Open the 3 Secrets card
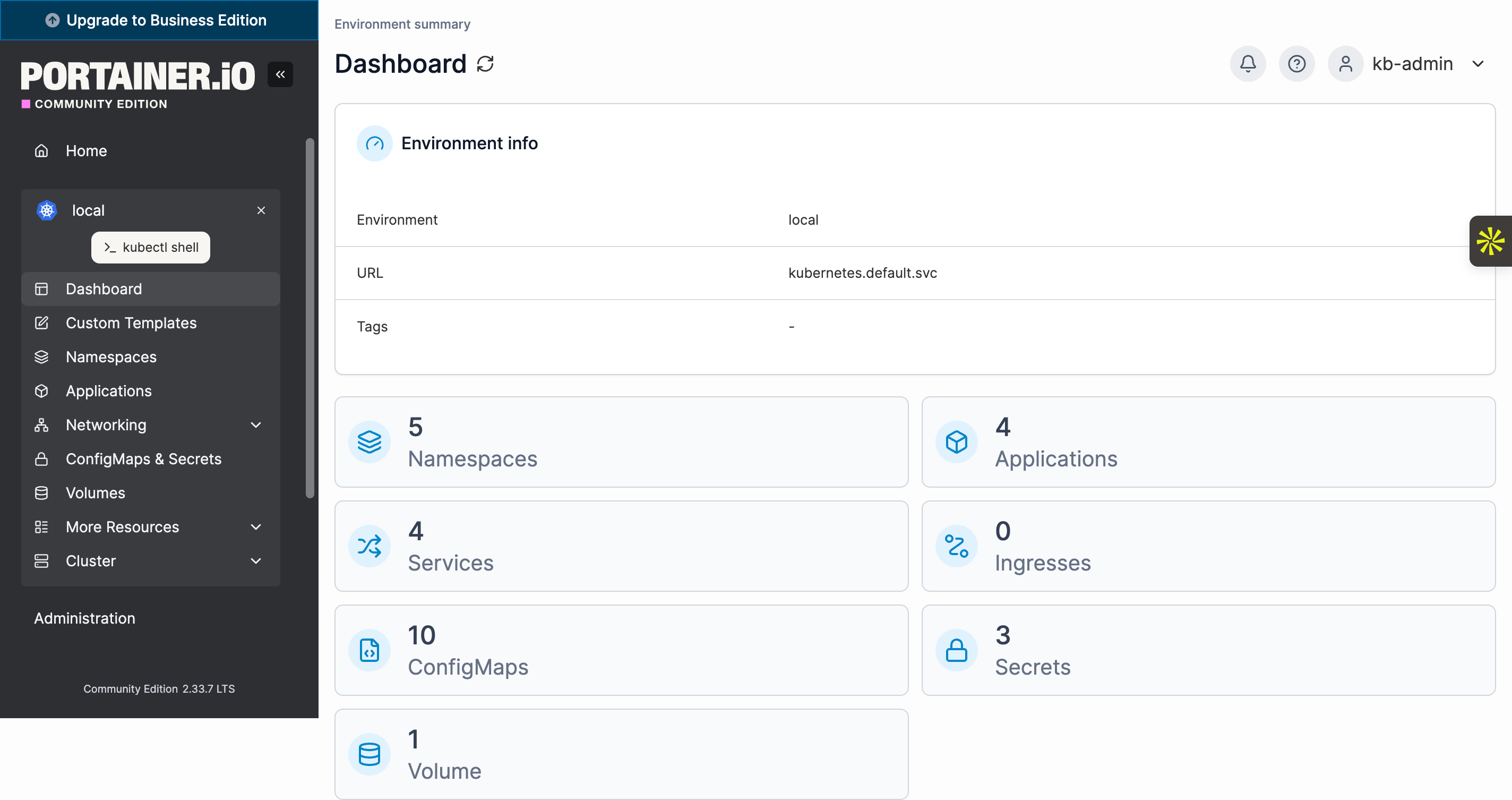The width and height of the screenshot is (1512, 800). tap(1208, 650)
